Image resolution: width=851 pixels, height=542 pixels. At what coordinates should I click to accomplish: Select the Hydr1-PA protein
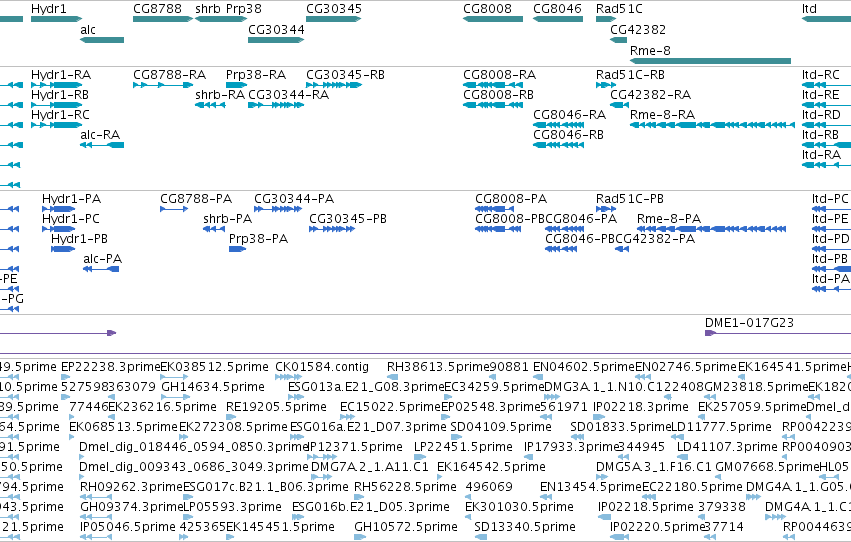[58, 209]
